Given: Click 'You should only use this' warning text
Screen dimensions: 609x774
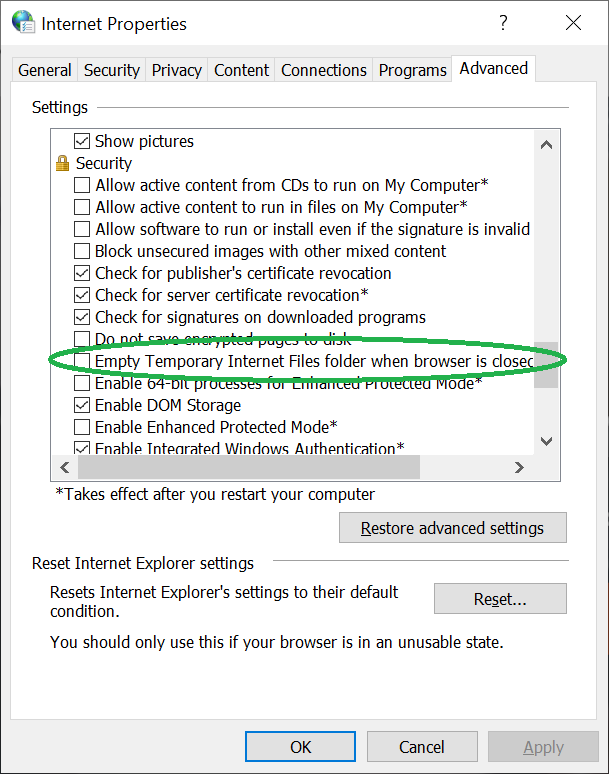Looking at the screenshot, I should pos(277,642).
